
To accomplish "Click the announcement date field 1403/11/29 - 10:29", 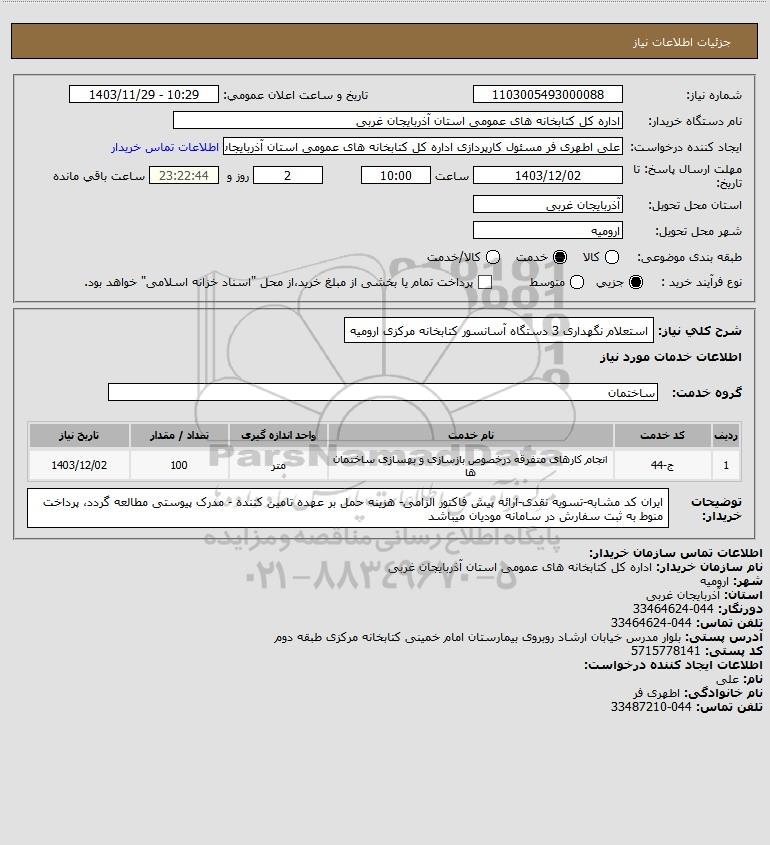I will pyautogui.click(x=144, y=94).
